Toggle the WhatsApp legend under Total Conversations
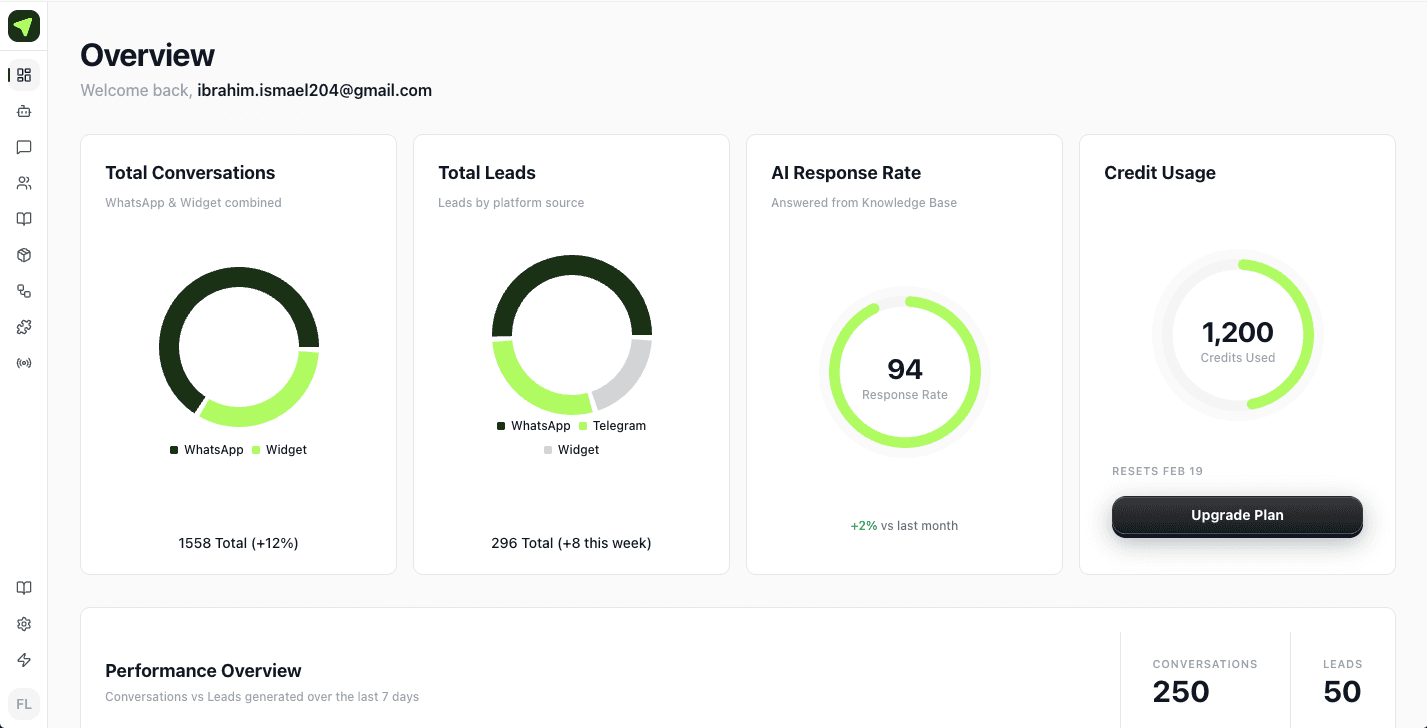 point(207,449)
